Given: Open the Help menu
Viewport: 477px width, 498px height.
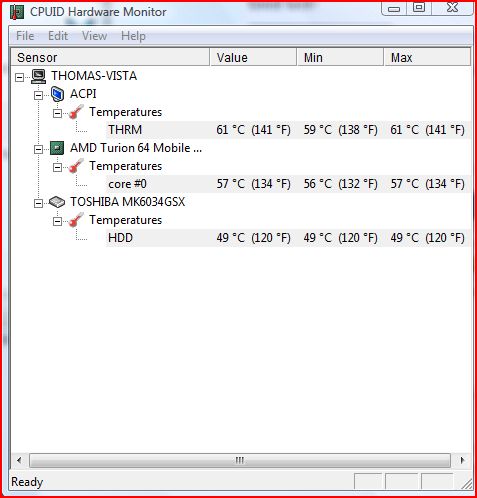Looking at the screenshot, I should (x=133, y=36).
